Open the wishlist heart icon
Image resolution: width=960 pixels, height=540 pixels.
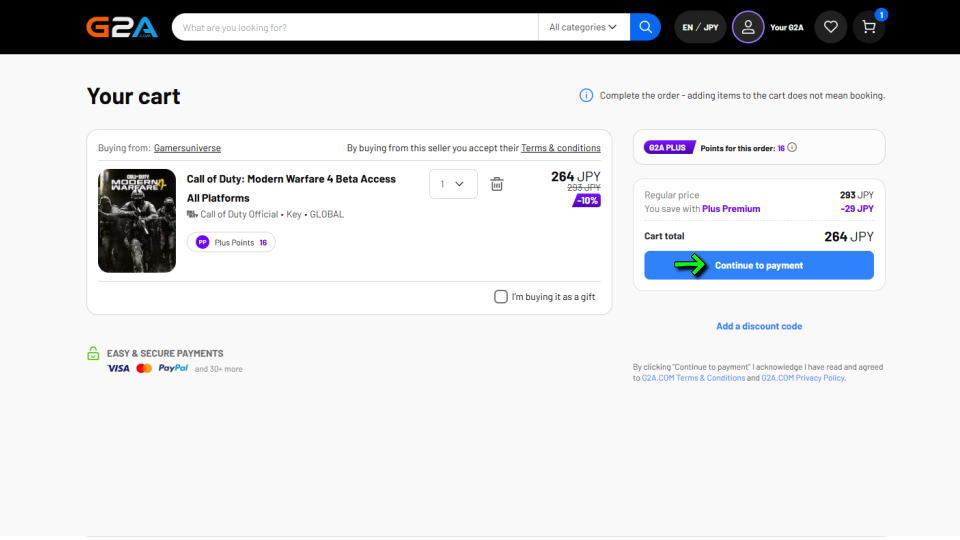[830, 27]
